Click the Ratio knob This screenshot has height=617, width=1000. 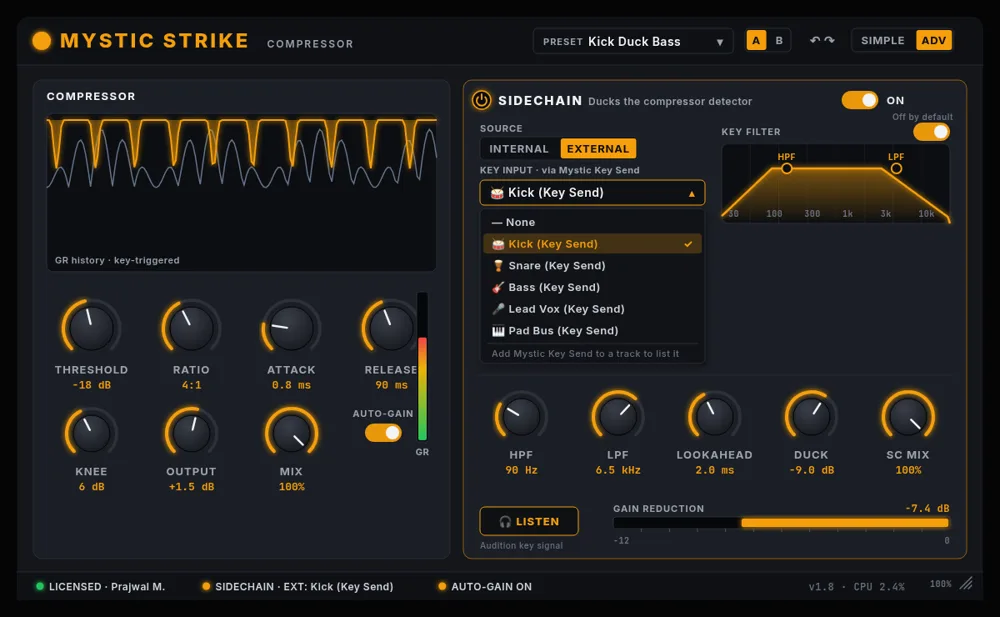191,328
